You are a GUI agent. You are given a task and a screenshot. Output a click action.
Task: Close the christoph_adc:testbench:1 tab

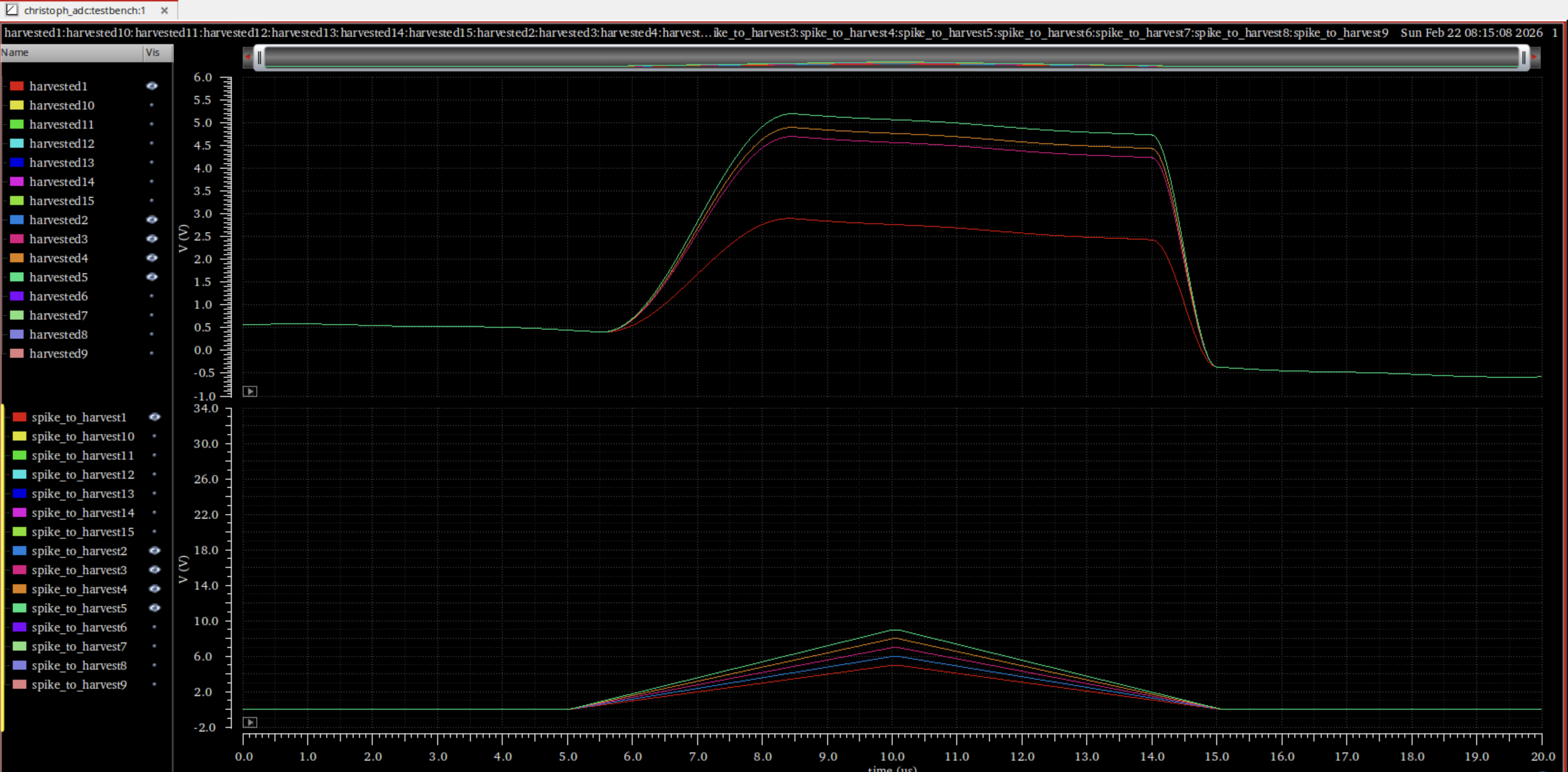pyautogui.click(x=165, y=10)
